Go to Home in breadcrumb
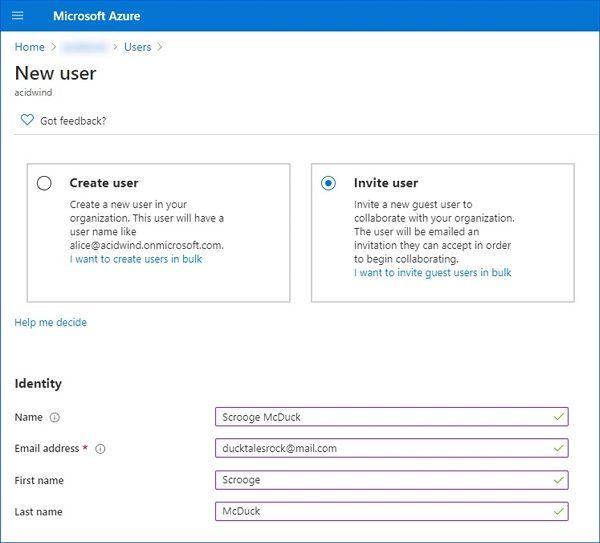 29,47
